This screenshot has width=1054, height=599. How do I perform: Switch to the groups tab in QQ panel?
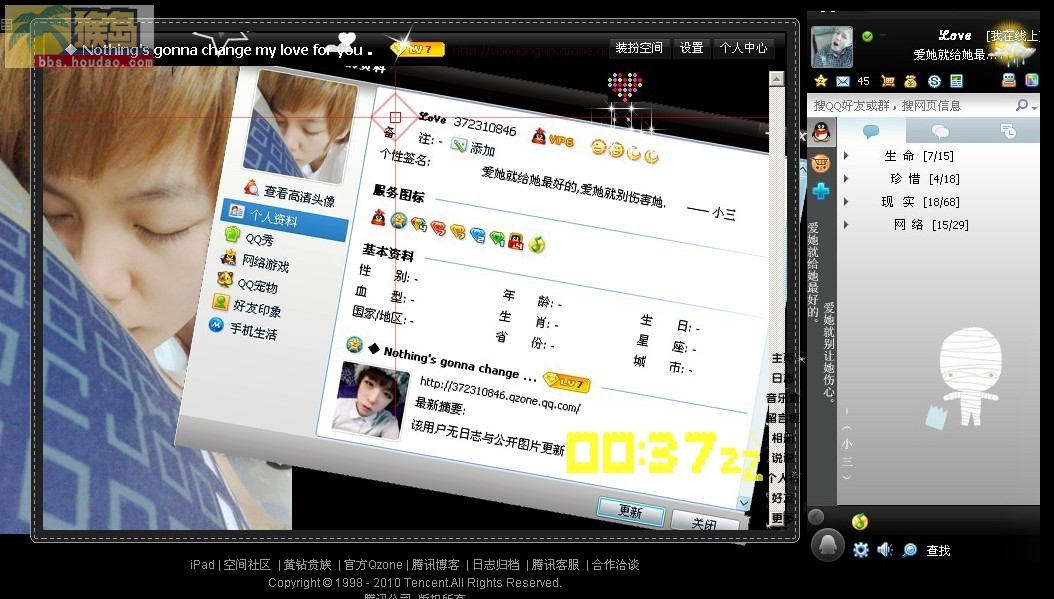click(940, 131)
